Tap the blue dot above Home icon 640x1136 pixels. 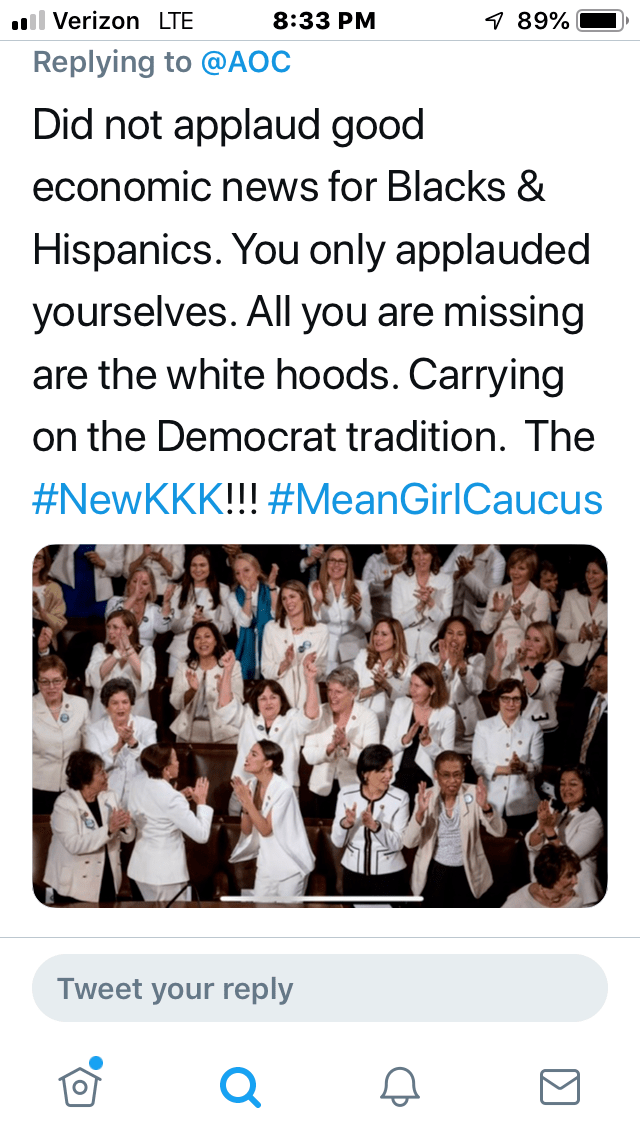click(x=96, y=1062)
